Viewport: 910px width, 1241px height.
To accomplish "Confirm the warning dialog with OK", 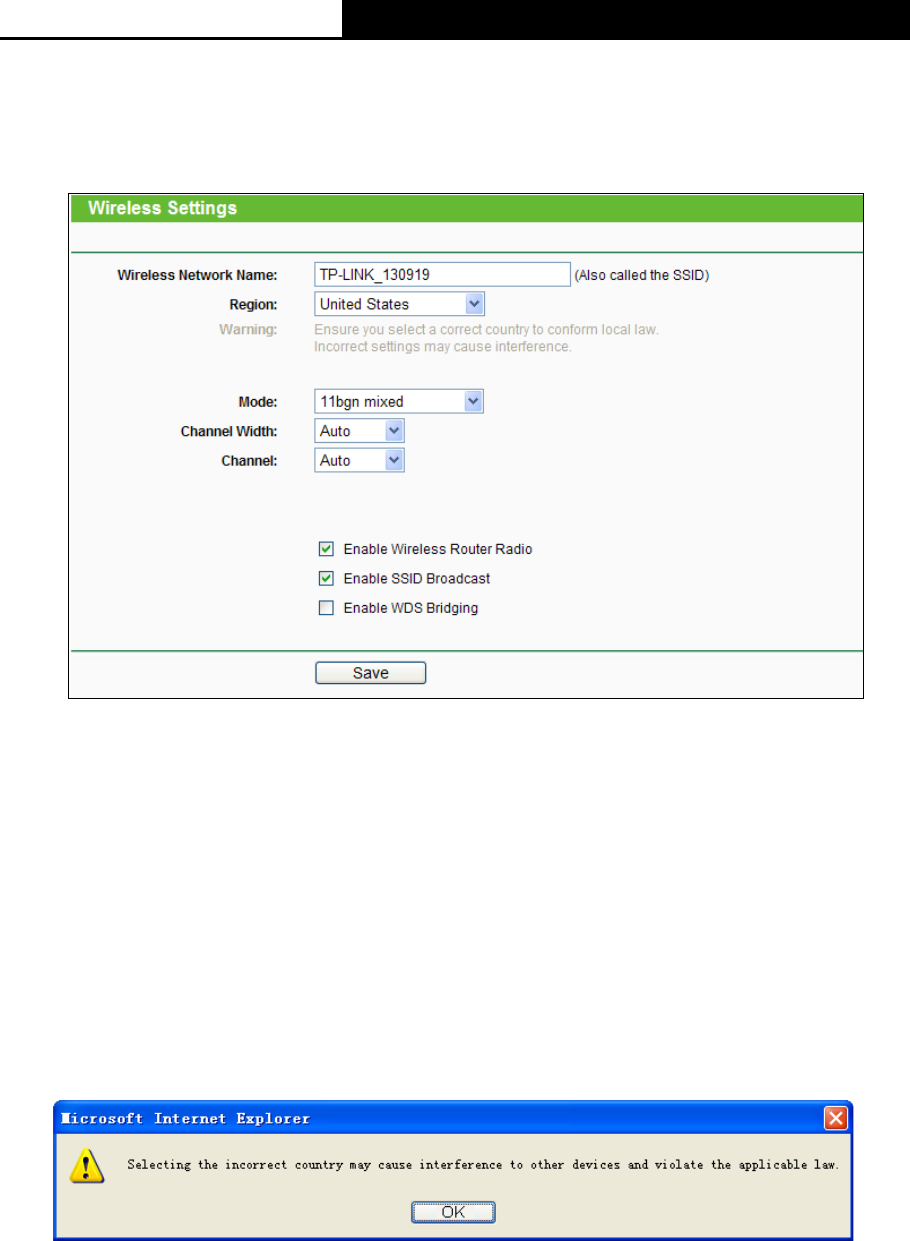I will click(453, 1212).
